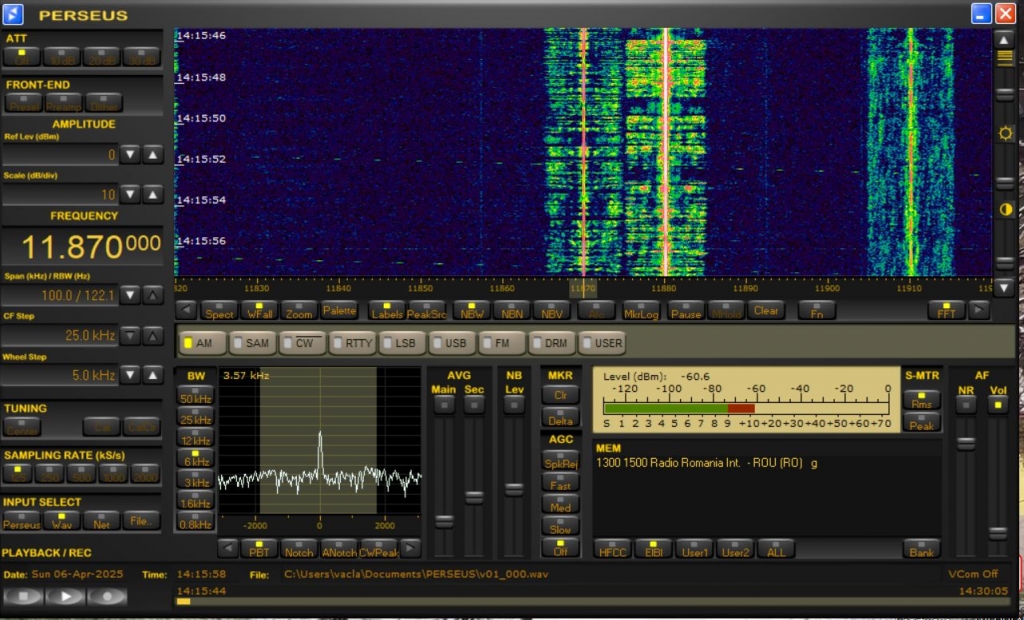The image size is (1024, 620).
Task: Click the down arrow below the contrast icon
Action: click(1004, 287)
